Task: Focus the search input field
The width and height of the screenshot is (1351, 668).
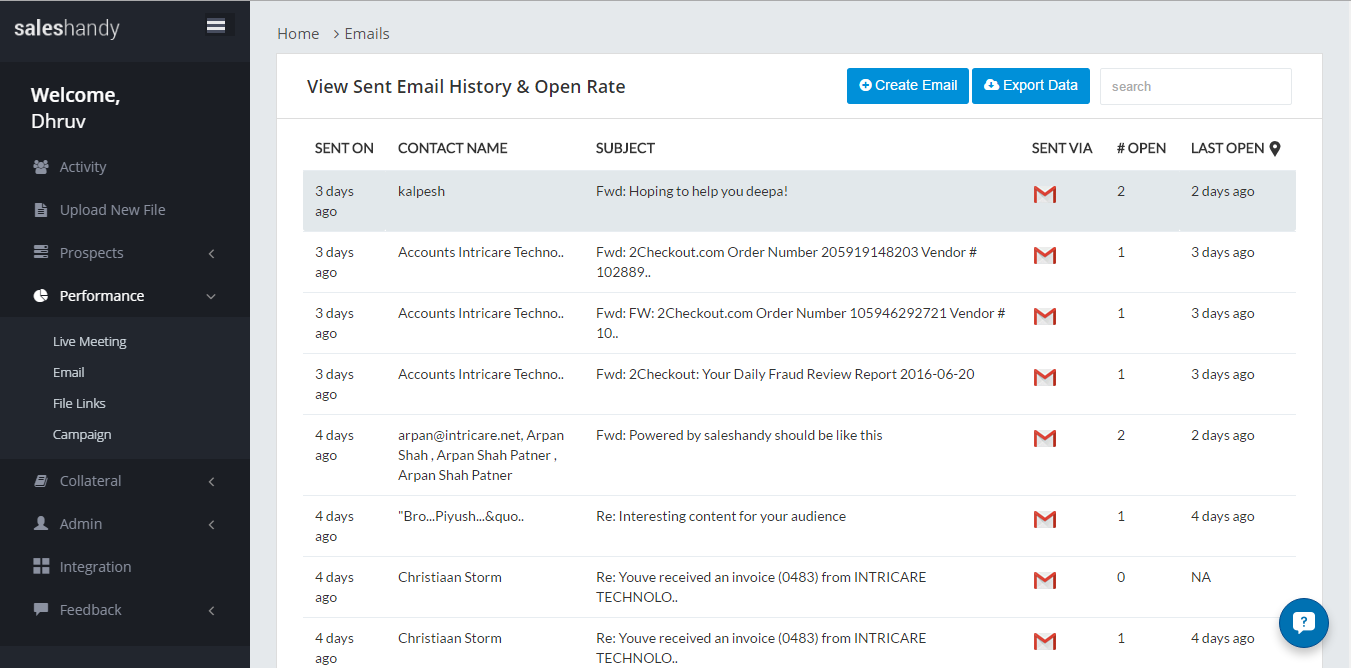Action: (x=1195, y=87)
